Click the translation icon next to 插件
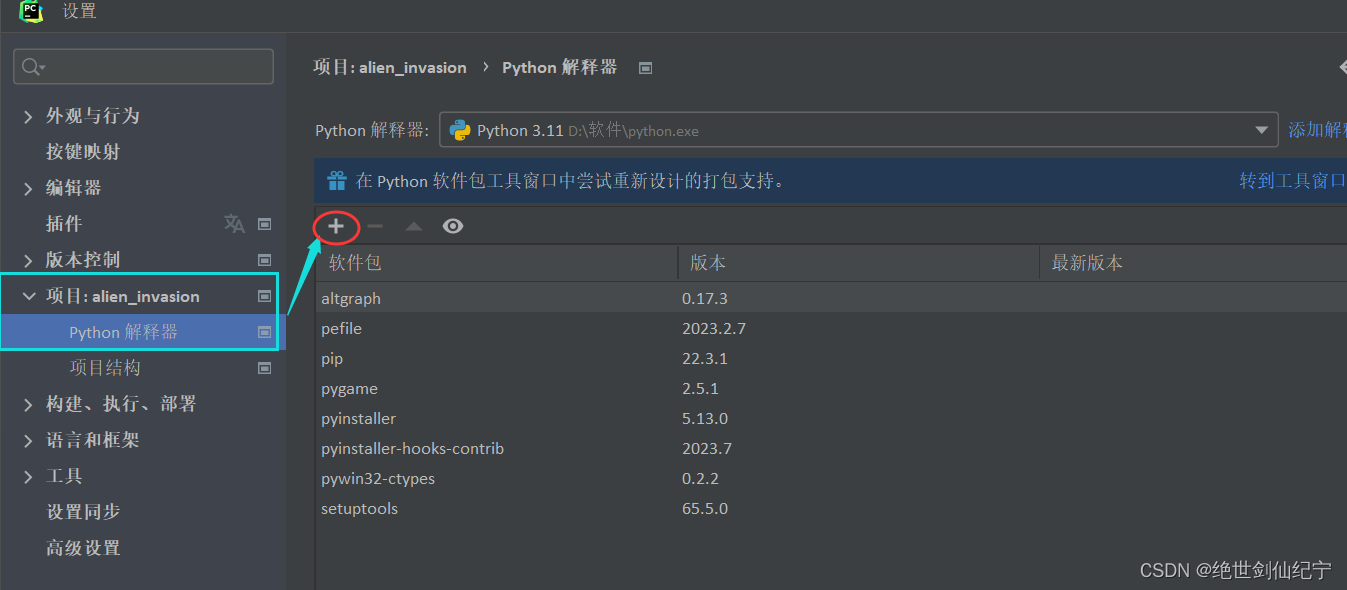The width and height of the screenshot is (1347, 590). (x=234, y=223)
